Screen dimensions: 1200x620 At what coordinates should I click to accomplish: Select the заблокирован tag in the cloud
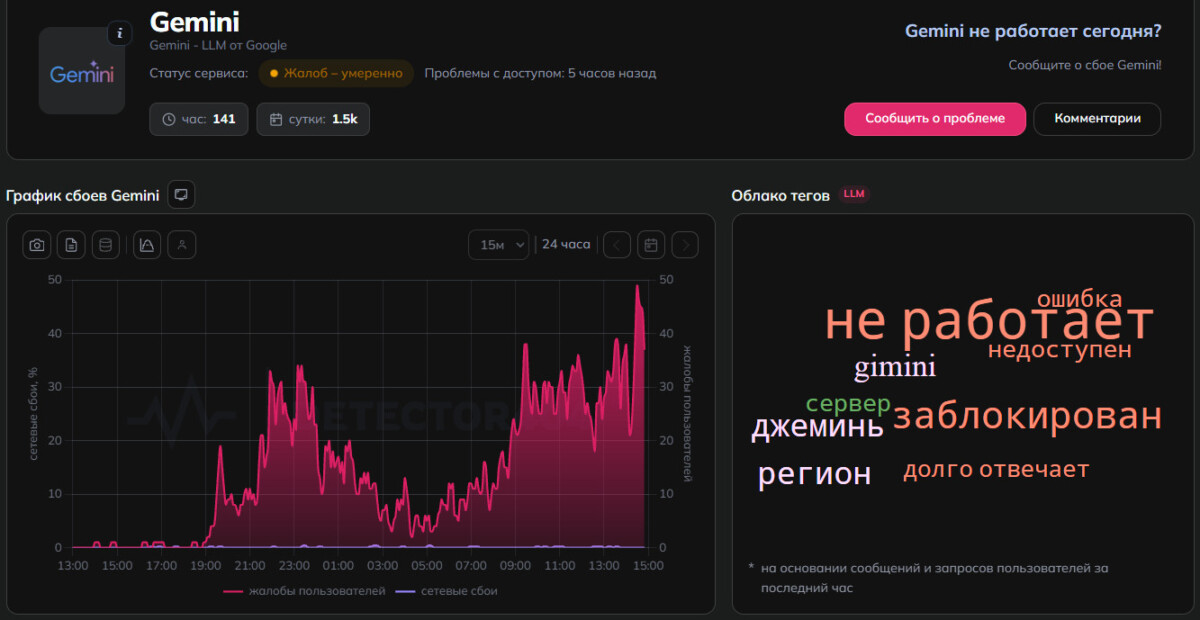coord(1028,416)
